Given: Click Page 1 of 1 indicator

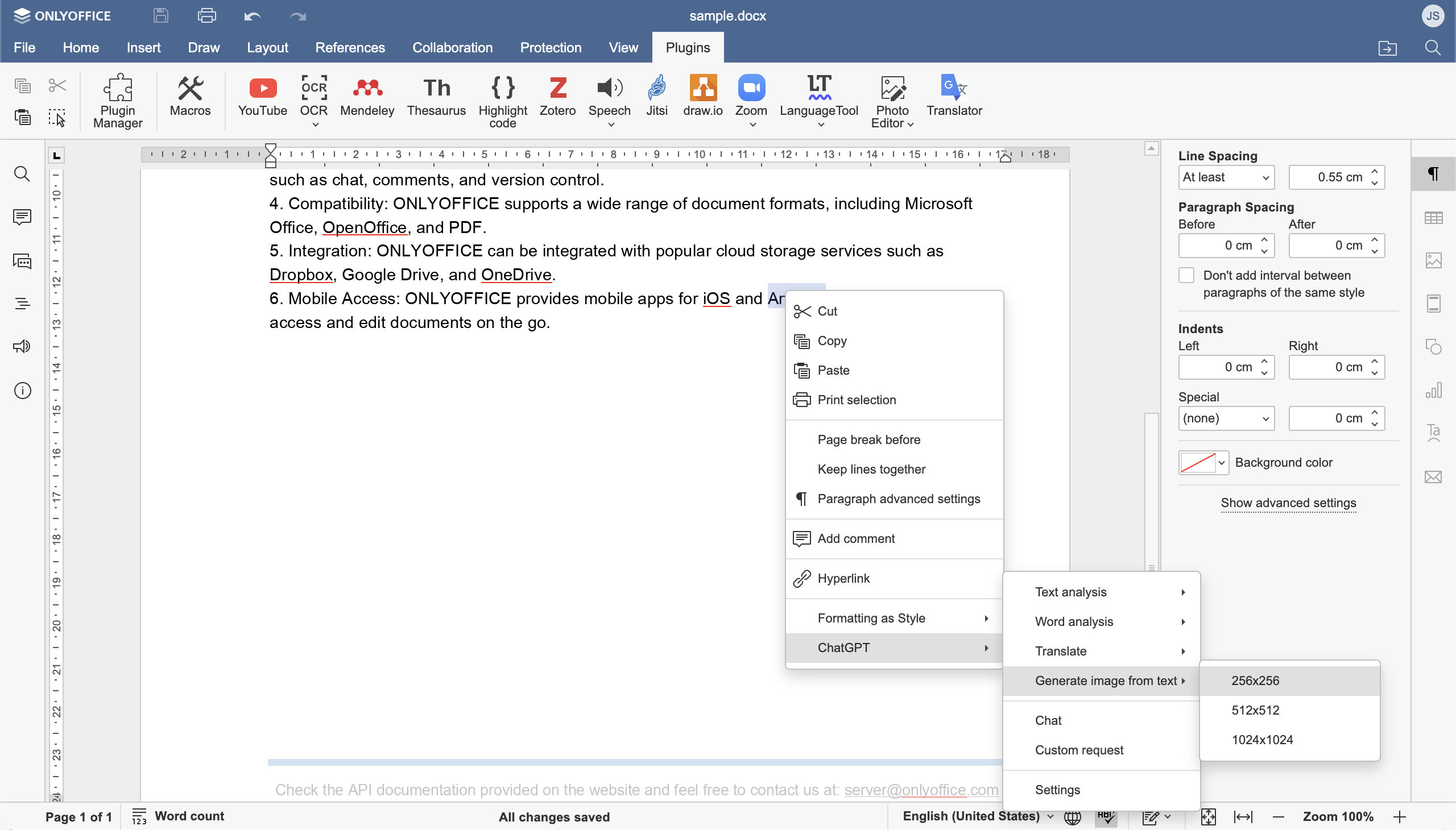Looking at the screenshot, I should (x=78, y=817).
